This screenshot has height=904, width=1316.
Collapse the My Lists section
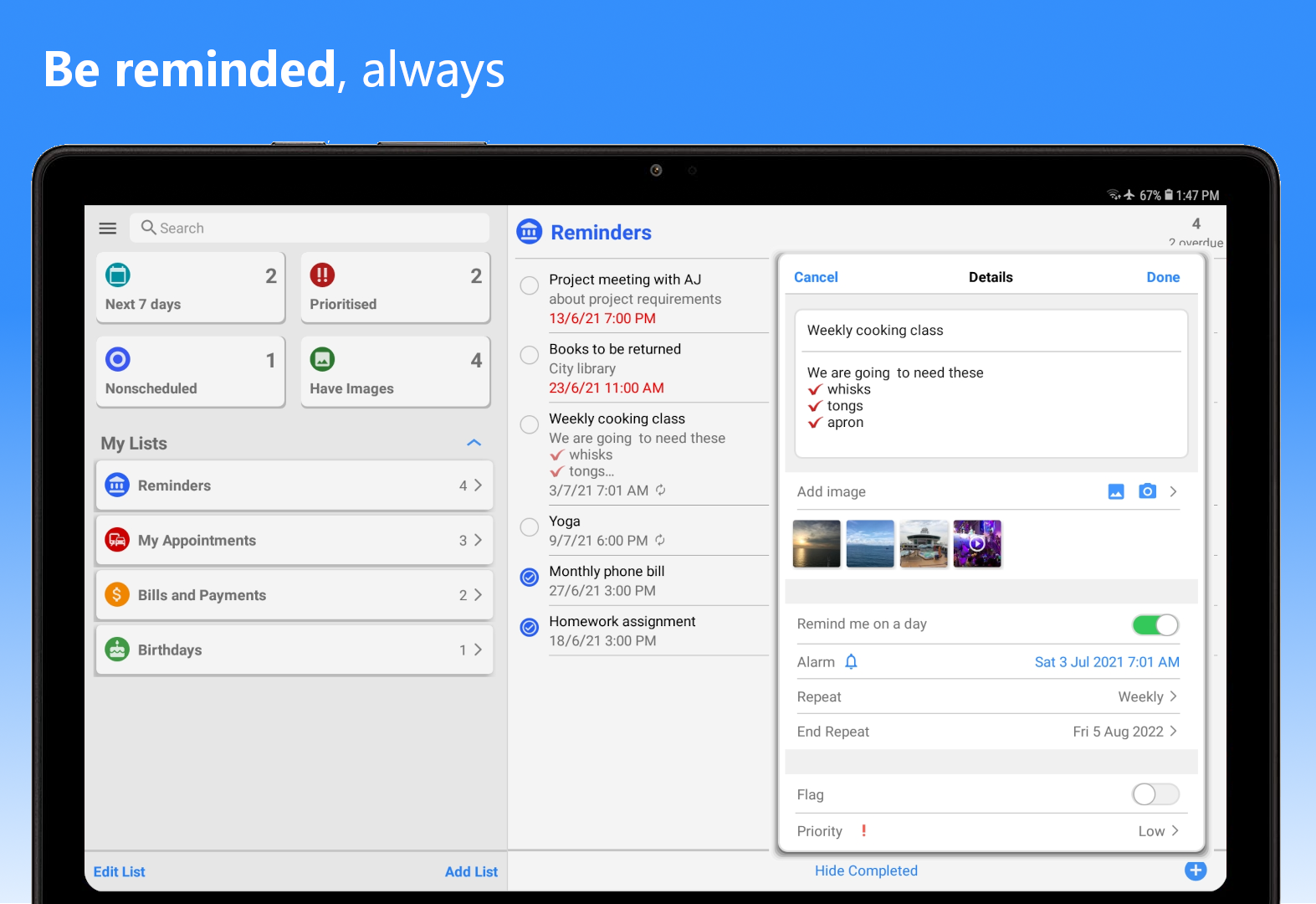point(474,443)
